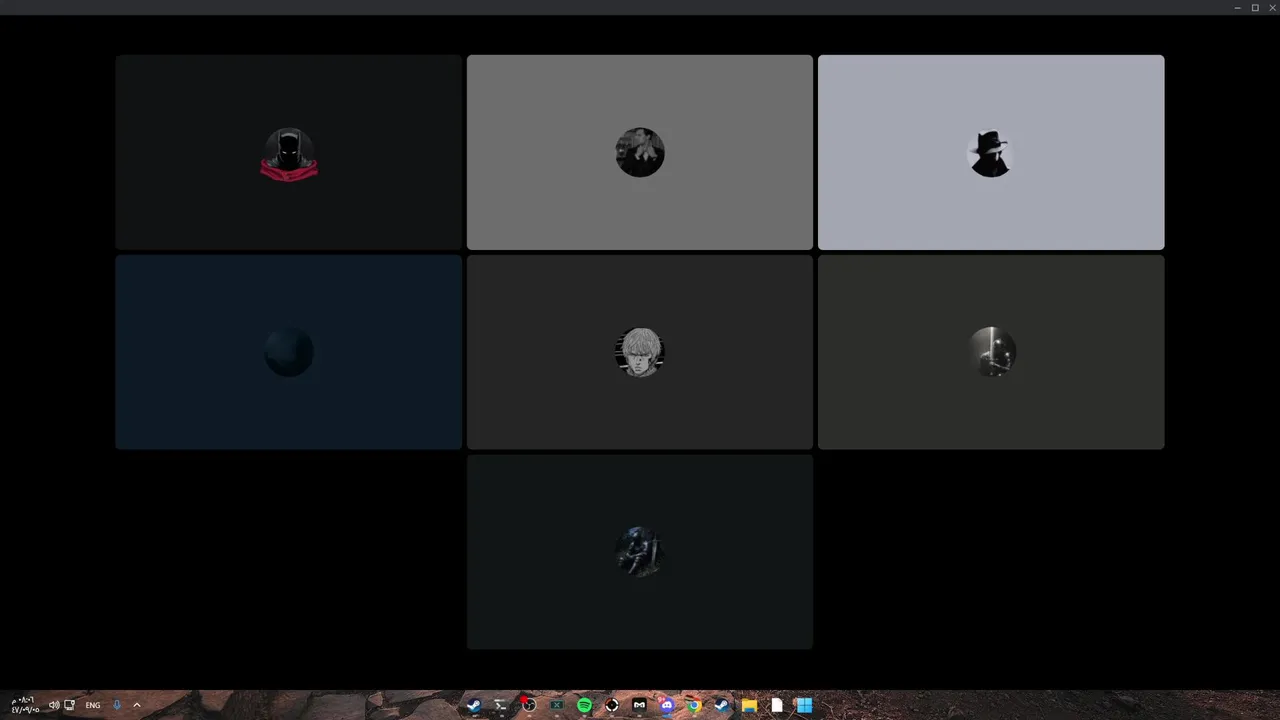Open the orange circular app icon in taskbar
Viewport: 1280px width, 720px height.
coord(612,705)
